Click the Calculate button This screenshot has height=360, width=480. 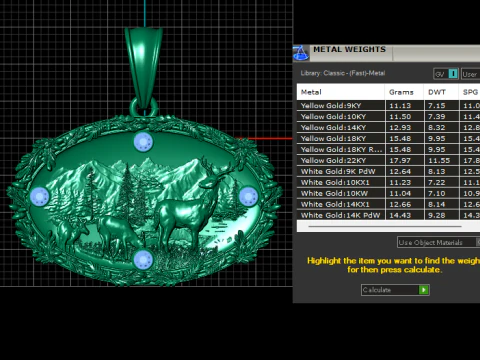(395, 290)
